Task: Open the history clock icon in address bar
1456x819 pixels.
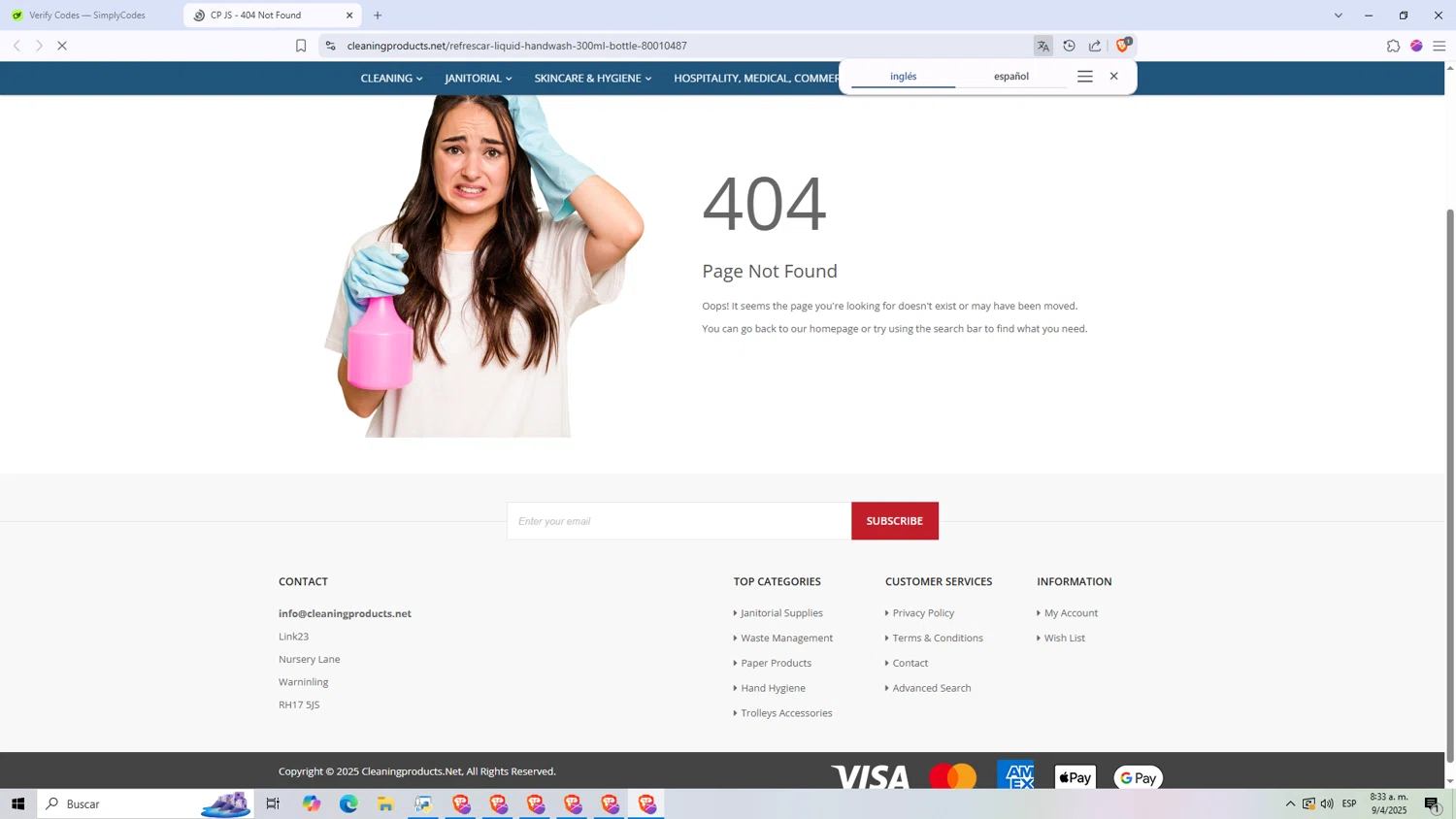Action: click(1069, 46)
